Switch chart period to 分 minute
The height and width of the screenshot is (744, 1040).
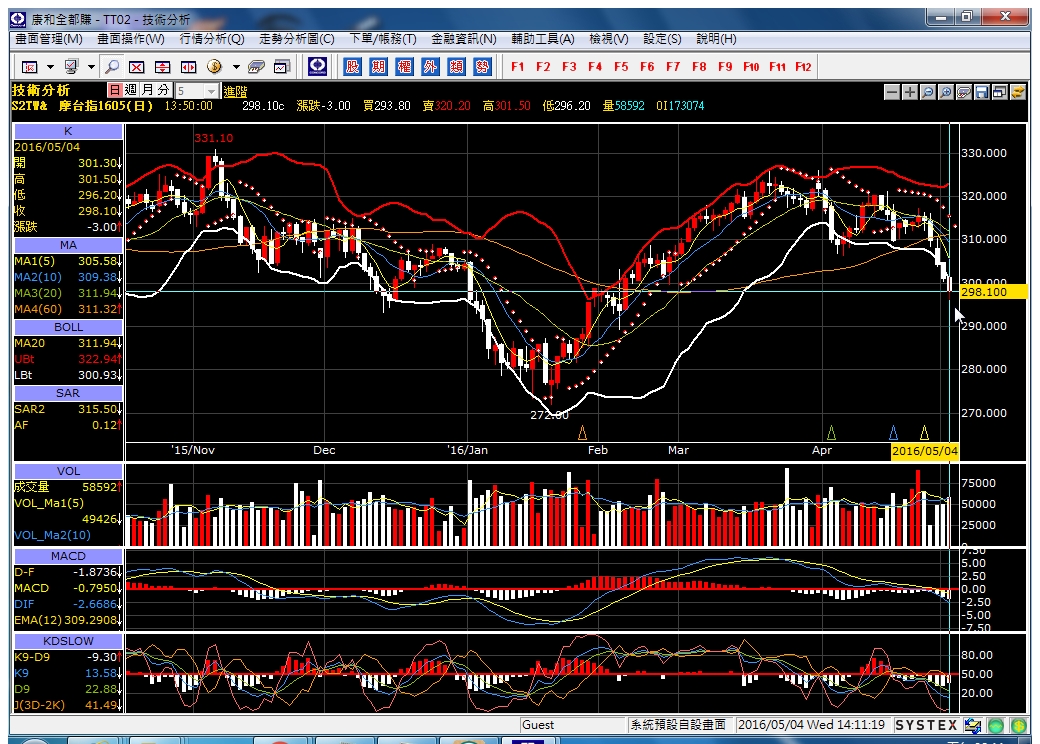[x=163, y=90]
